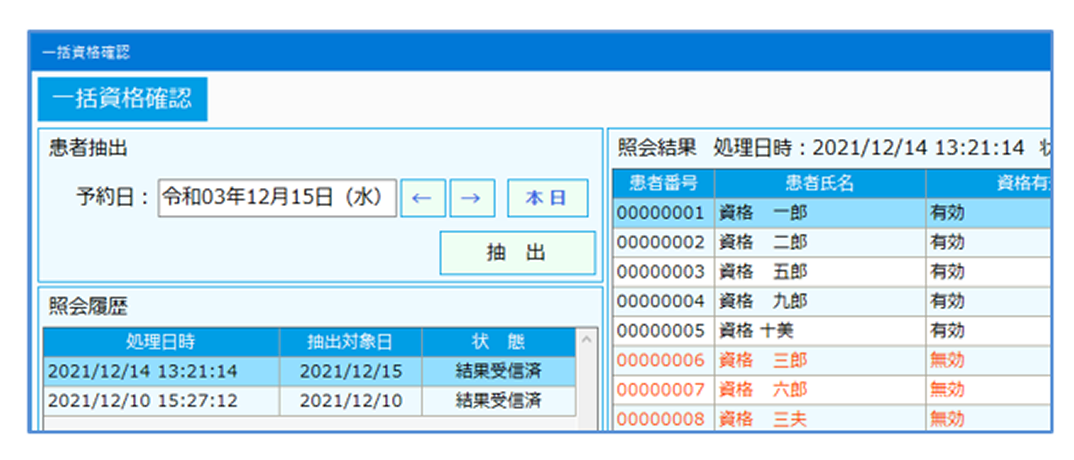
Task: Click the 抽出 button
Action: pos(517,253)
